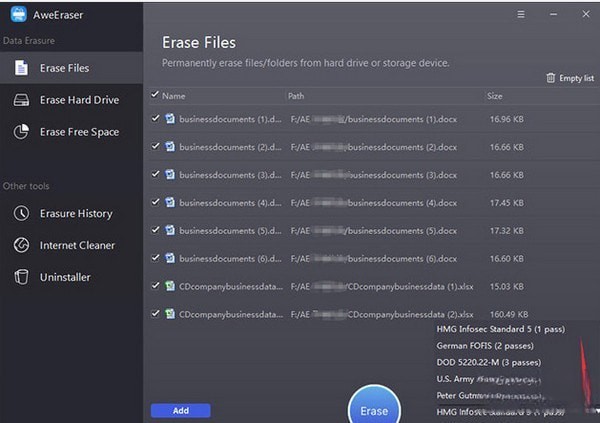The width and height of the screenshot is (600, 423).
Task: Toggle the select-all checkbox next to Name
Action: 155,95
